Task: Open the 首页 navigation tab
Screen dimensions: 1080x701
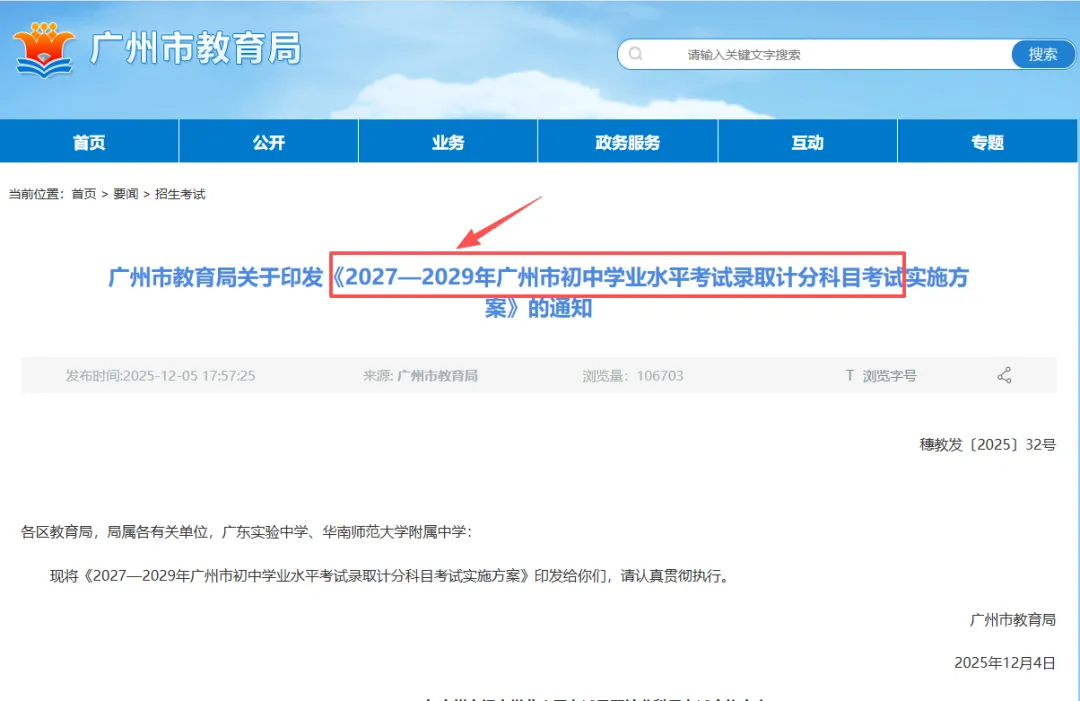Action: tap(90, 142)
